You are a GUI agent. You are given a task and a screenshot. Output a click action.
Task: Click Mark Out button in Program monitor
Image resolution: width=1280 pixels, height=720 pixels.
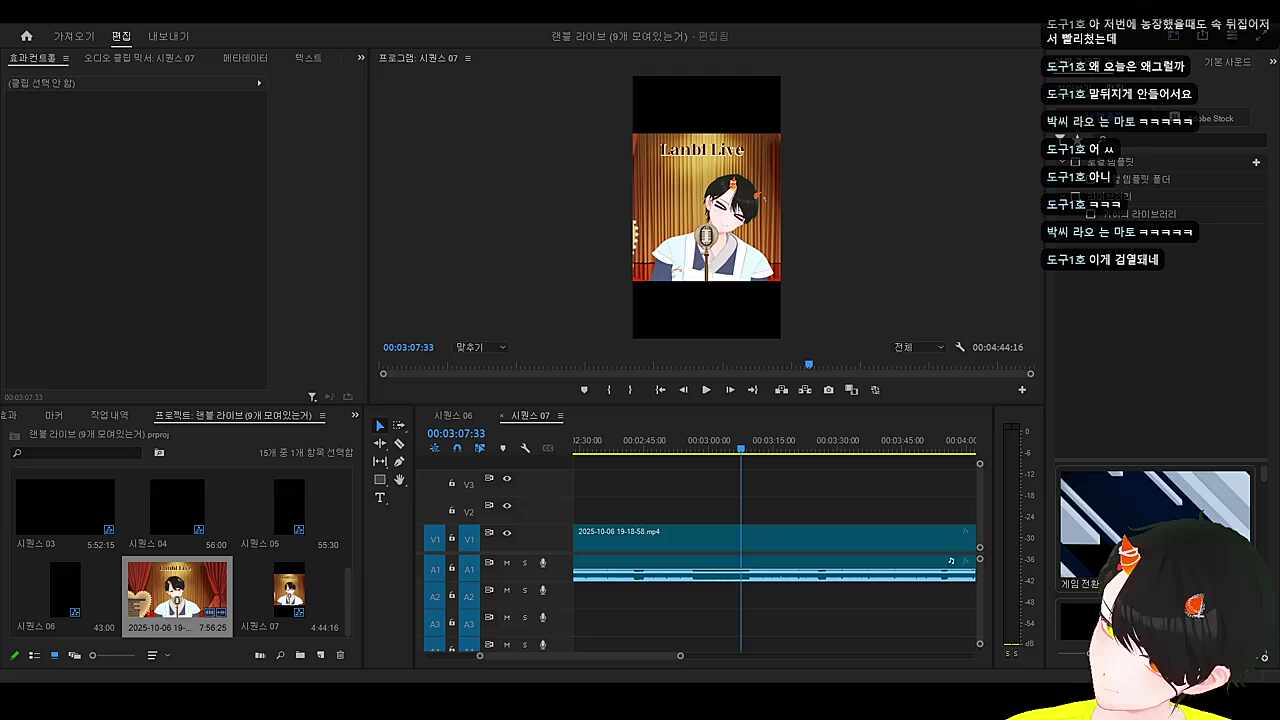[x=630, y=390]
